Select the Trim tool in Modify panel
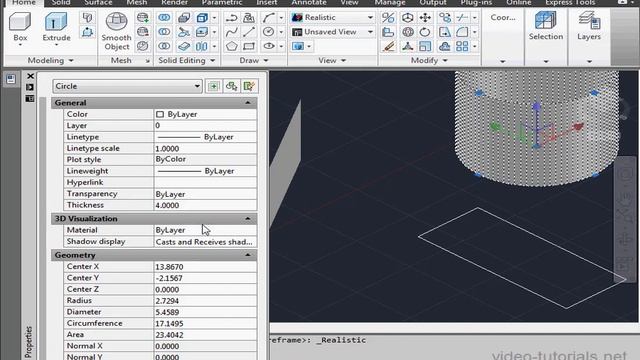The height and width of the screenshot is (360, 640). click(x=462, y=18)
